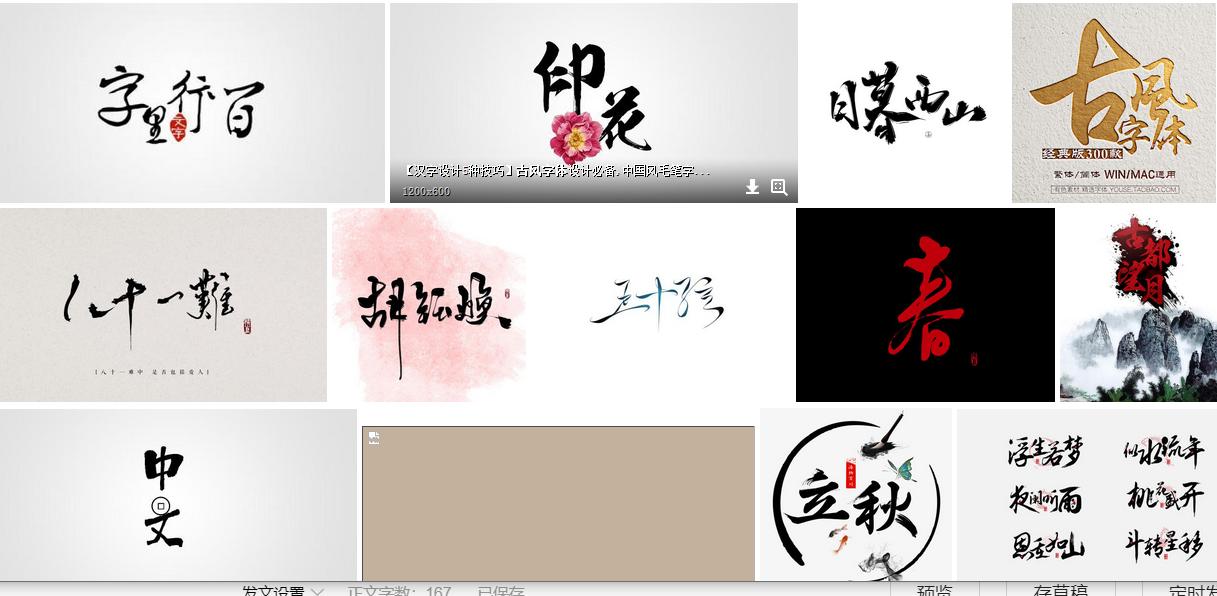This screenshot has width=1217, height=596.
Task: Open the 定时发 scheduled publish option
Action: (x=1190, y=590)
